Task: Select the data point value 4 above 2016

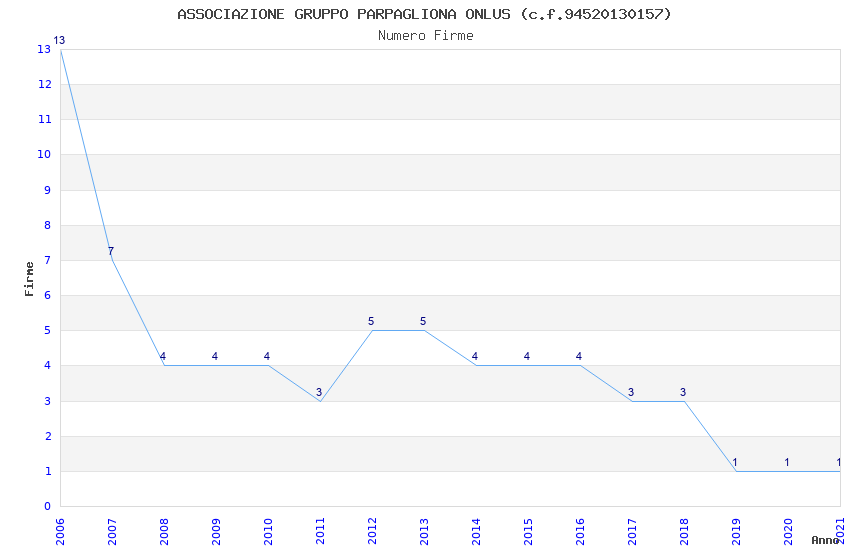Action: tap(579, 357)
